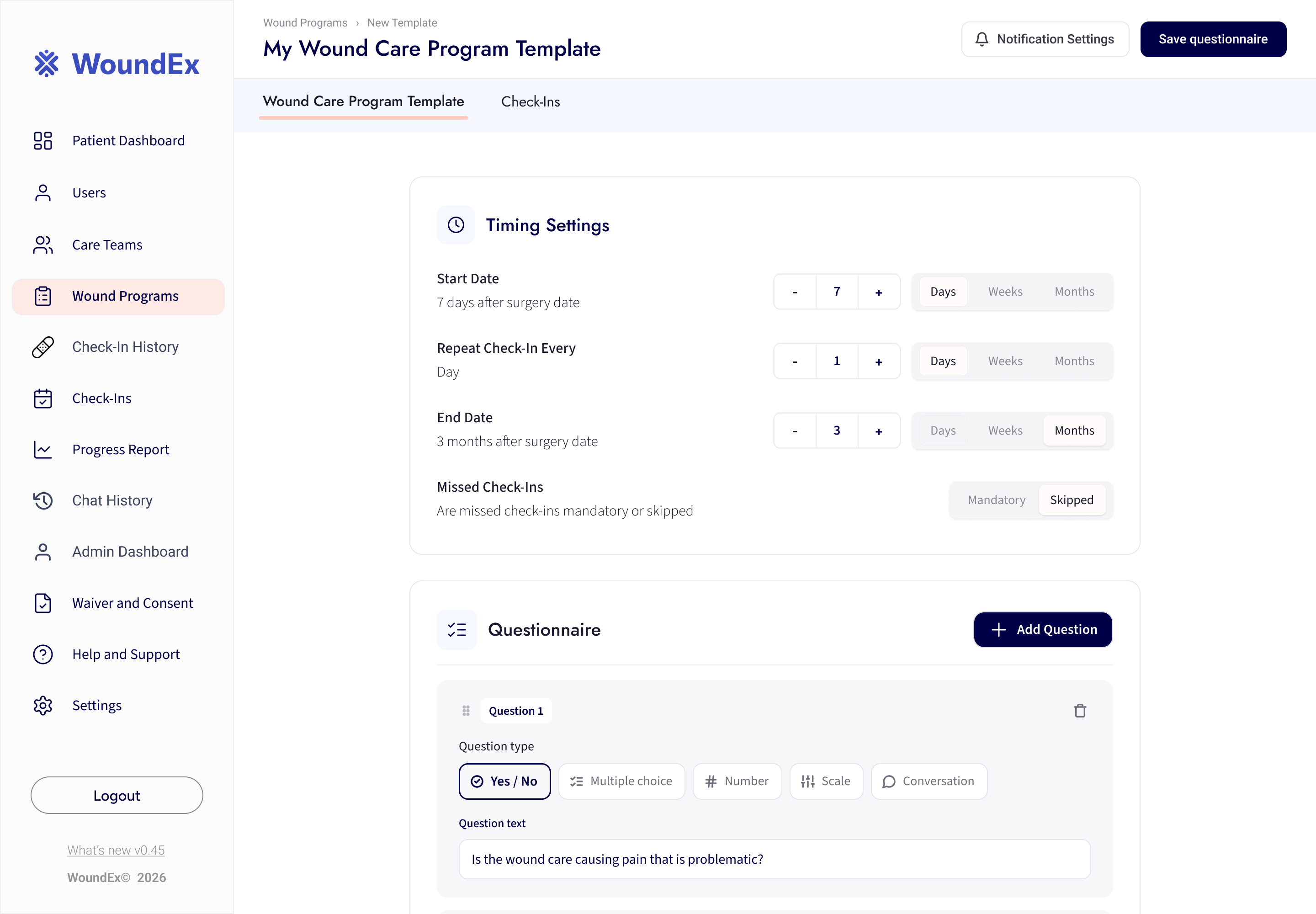Click the Chat History clock icon
Image resolution: width=1316 pixels, height=914 pixels.
(43, 500)
